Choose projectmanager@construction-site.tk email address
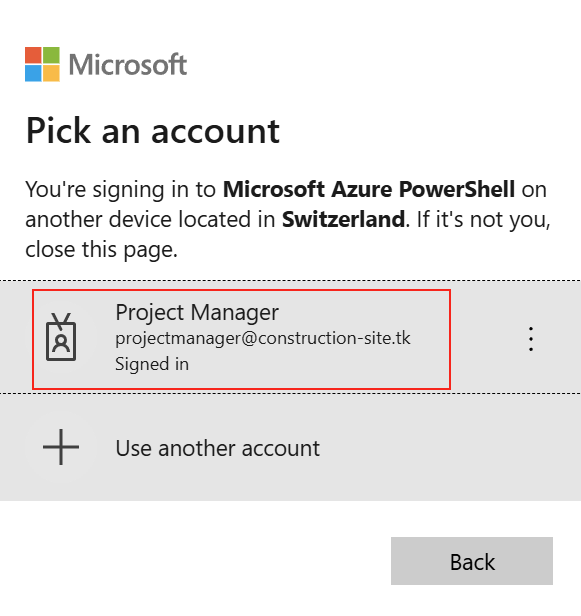 263,339
